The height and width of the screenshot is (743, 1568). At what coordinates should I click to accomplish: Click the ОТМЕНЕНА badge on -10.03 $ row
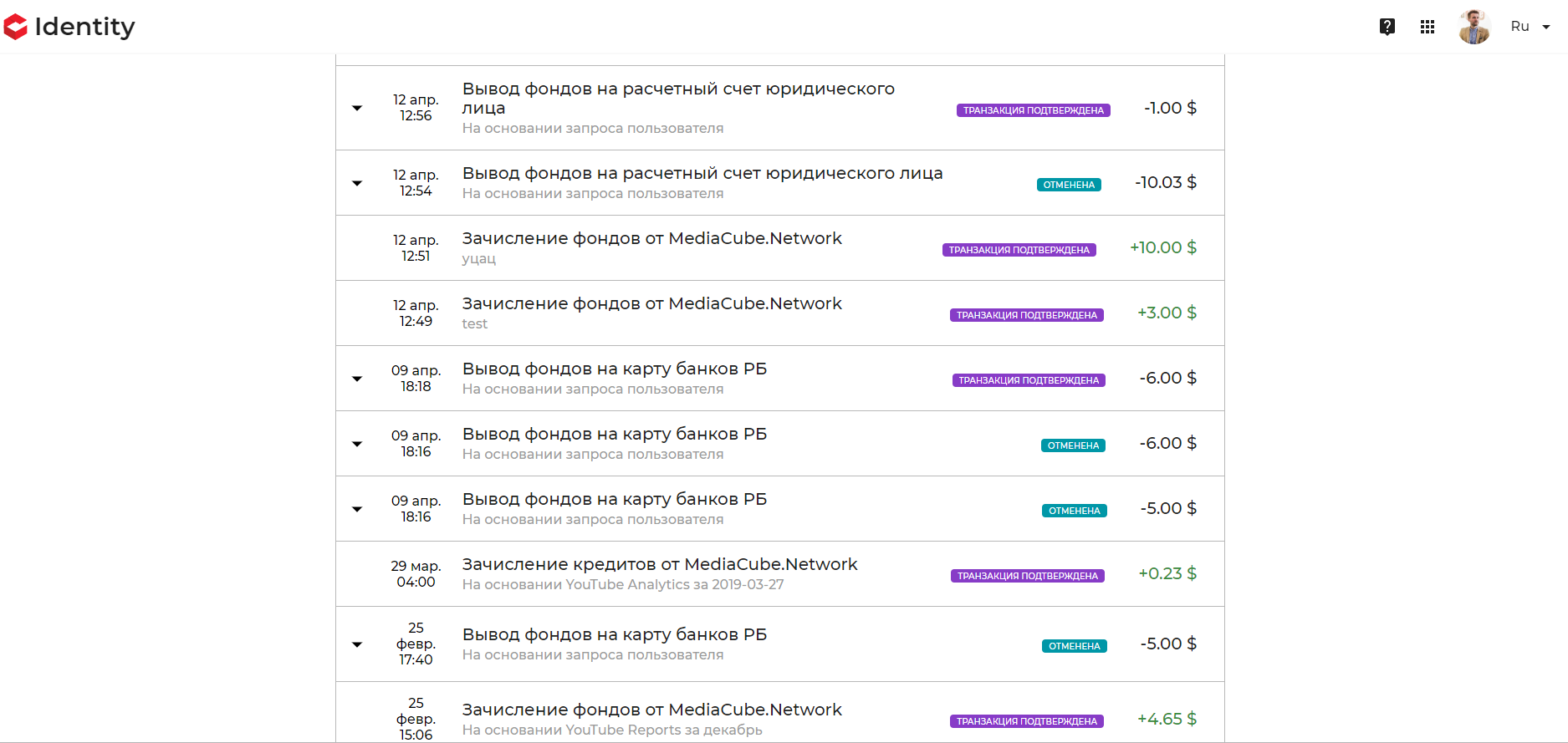(x=1069, y=185)
